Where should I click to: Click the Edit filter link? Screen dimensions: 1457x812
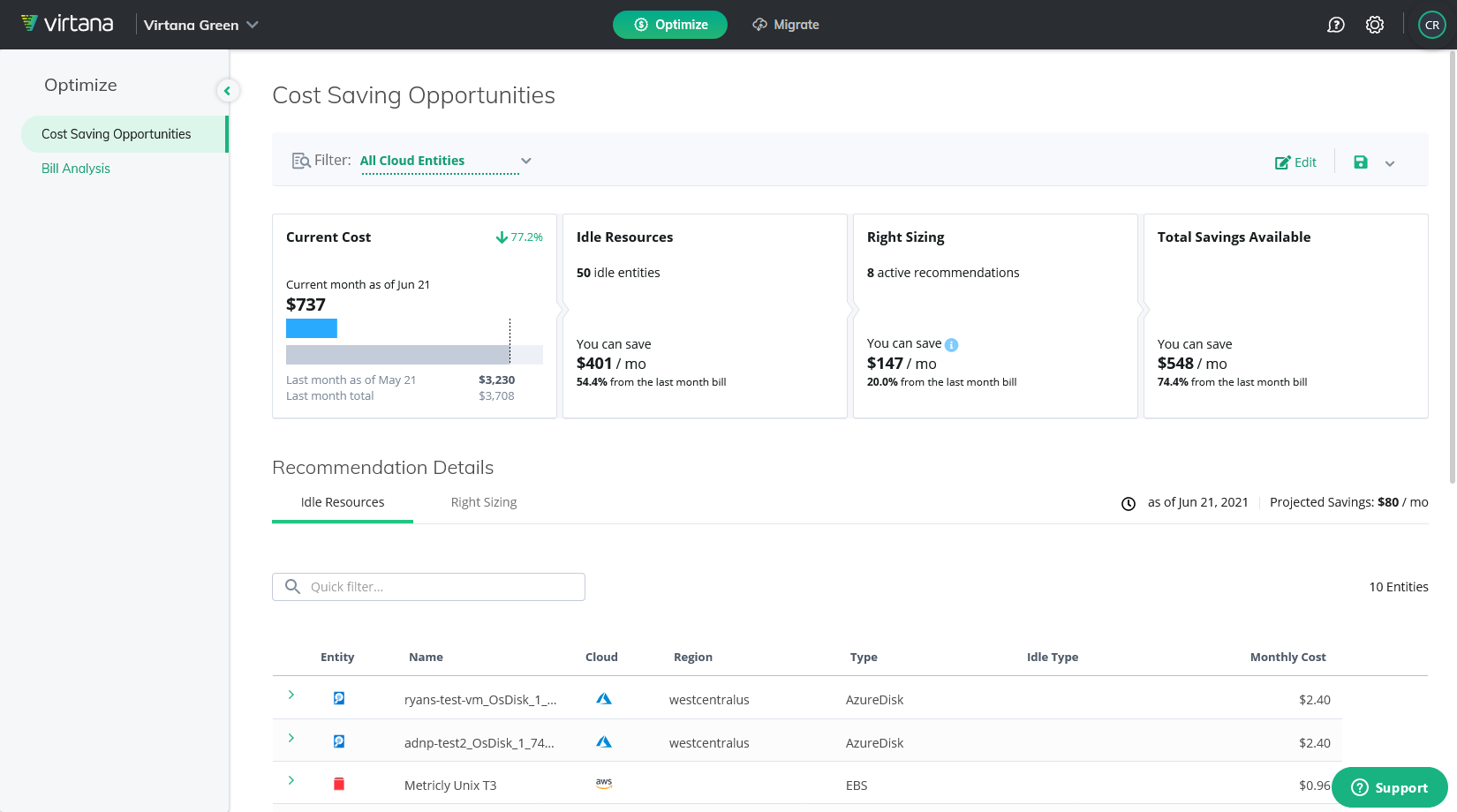pos(1295,162)
